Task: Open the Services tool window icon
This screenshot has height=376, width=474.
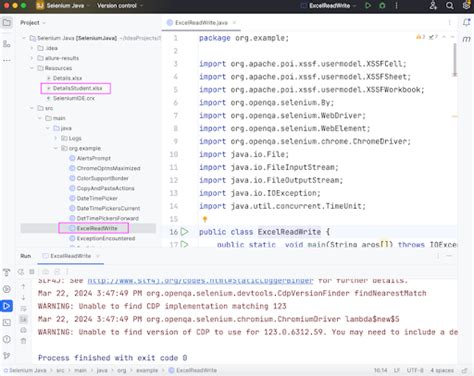Action: point(7,289)
